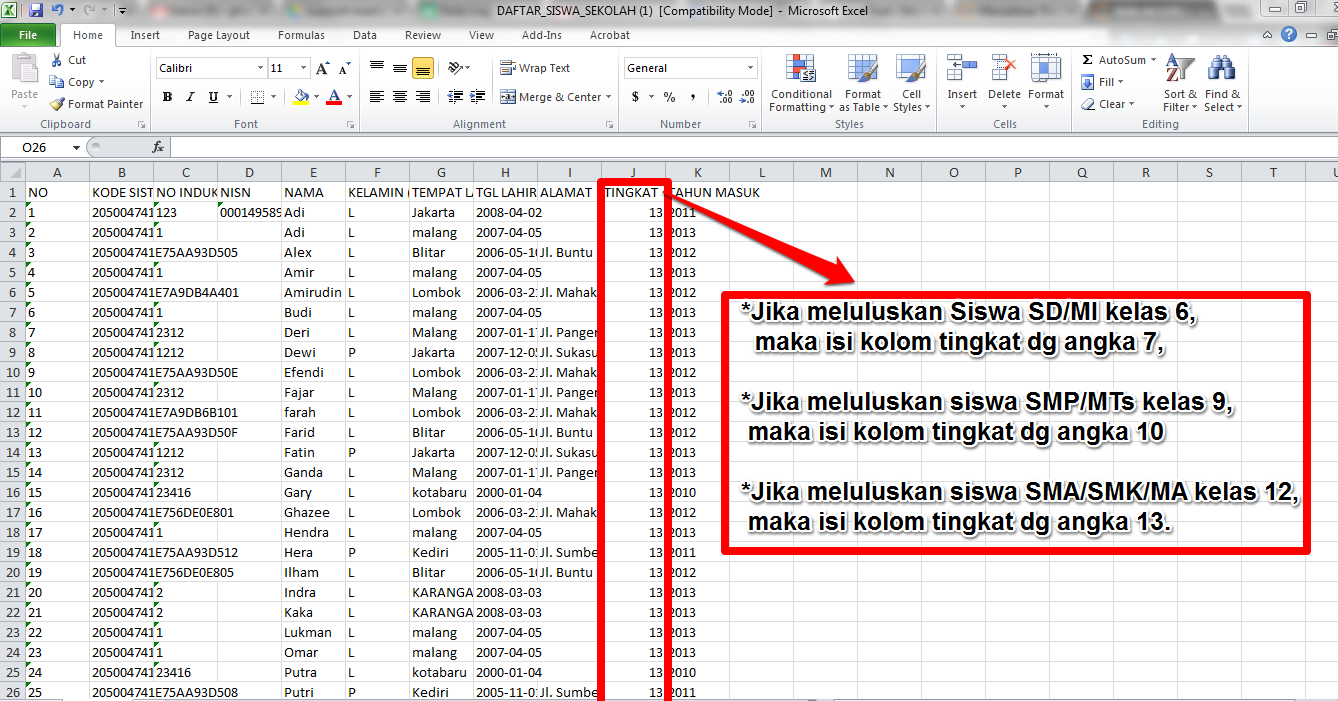Open Excel Help question mark icon

pyautogui.click(x=1290, y=35)
